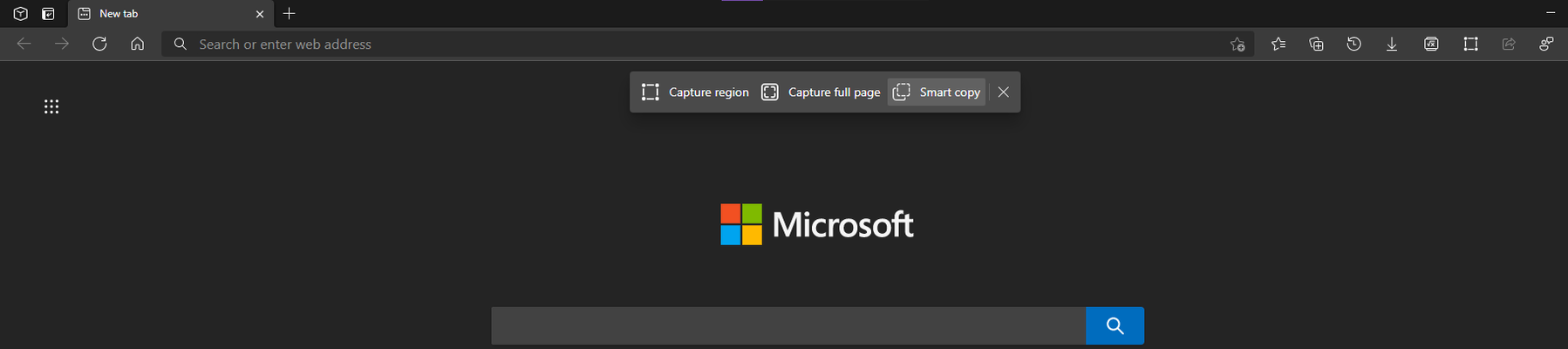
Task: Click the blue search magnifier button
Action: [x=1115, y=325]
